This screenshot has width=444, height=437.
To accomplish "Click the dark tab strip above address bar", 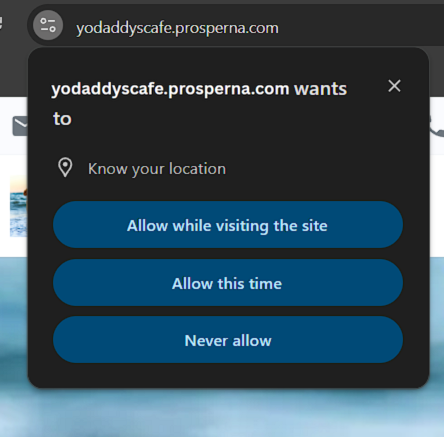I will pyautogui.click(x=222, y=2).
